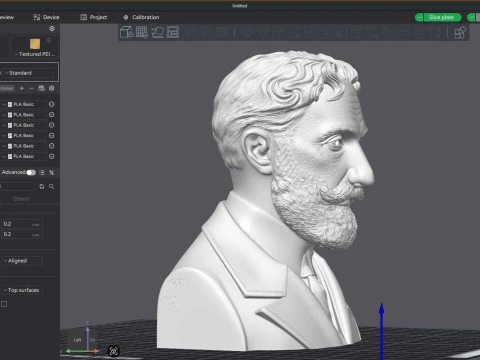Screen dimensions: 480x360
Task: Switch to the Calibration tab
Action: [x=141, y=17]
